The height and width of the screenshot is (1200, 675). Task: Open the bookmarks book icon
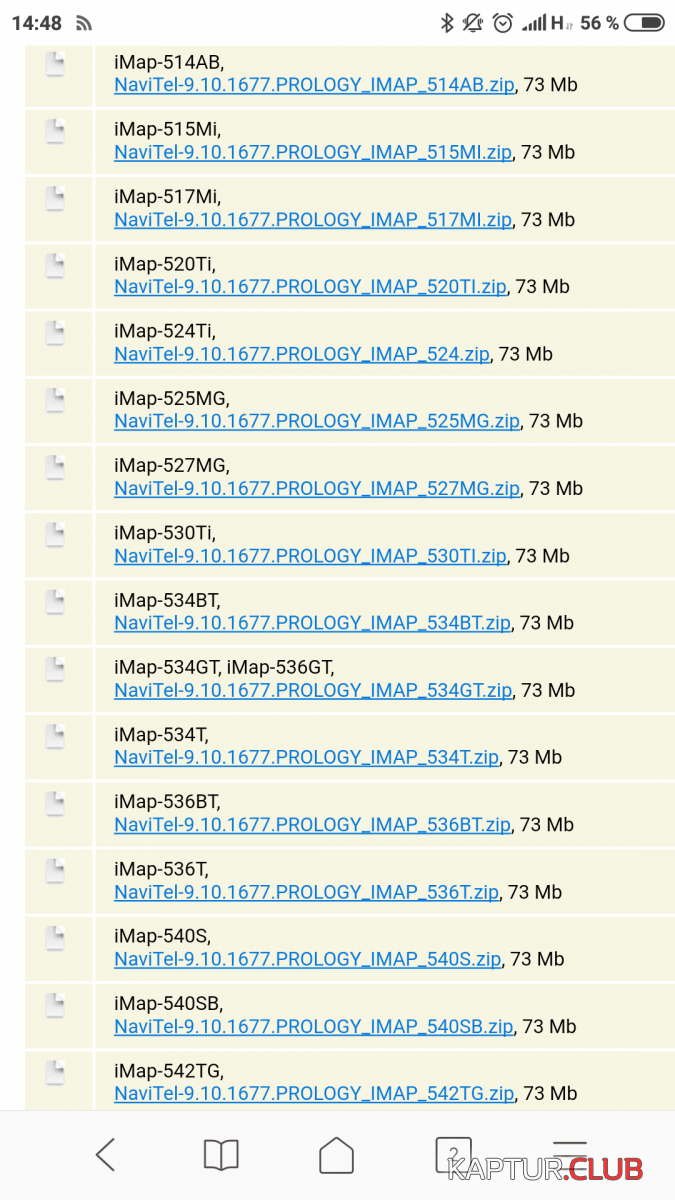pyautogui.click(x=221, y=1155)
